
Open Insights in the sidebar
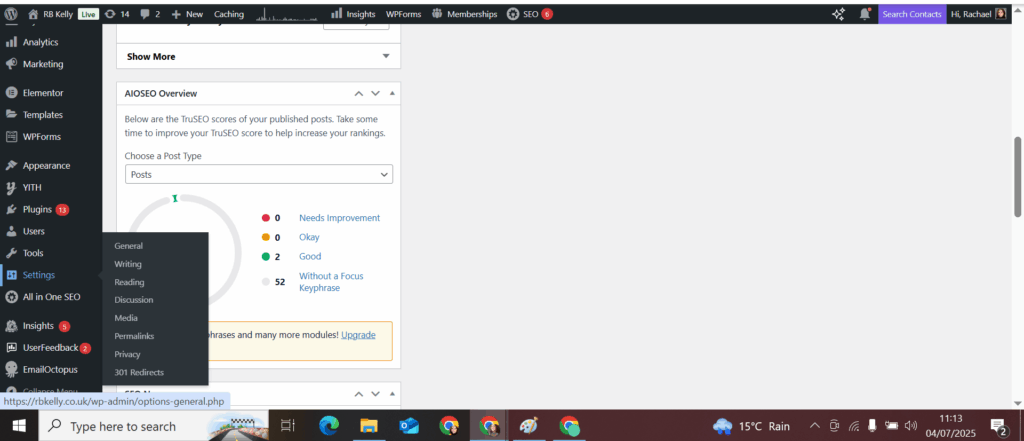click(x=38, y=325)
